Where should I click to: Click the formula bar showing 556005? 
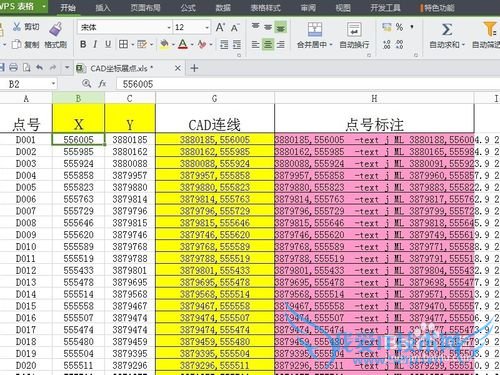click(307, 84)
